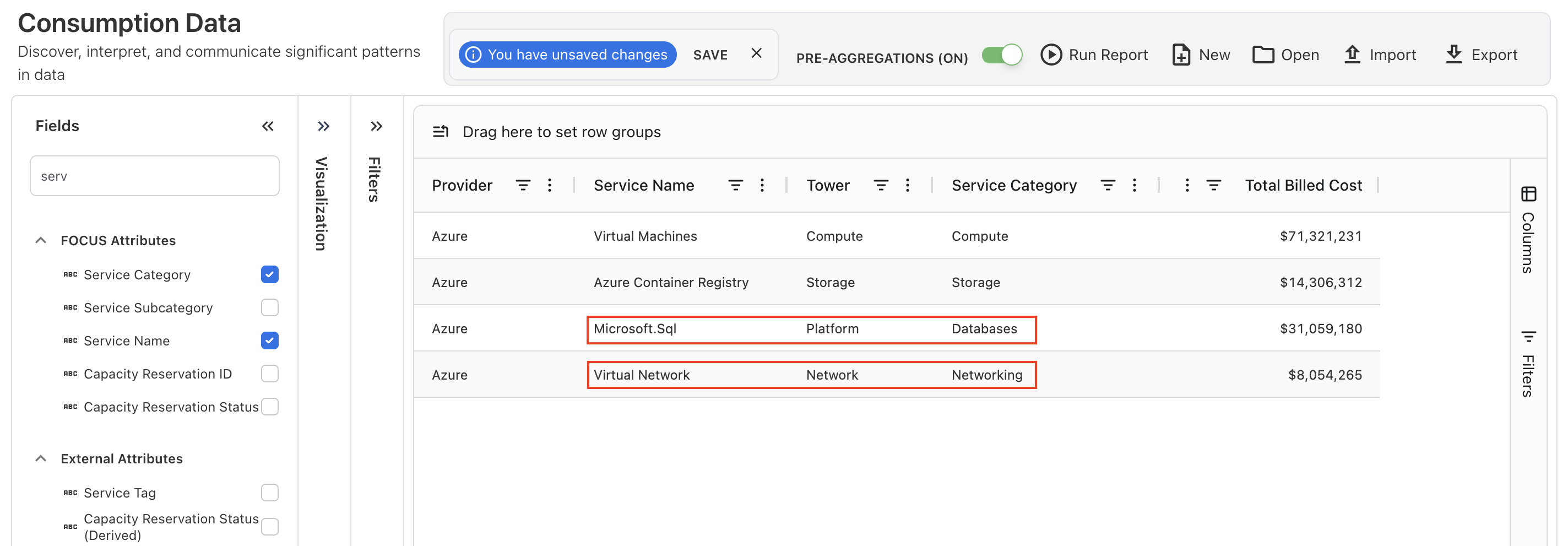Collapse the FOCUS Attributes section
Viewport: 1568px width, 546px height.
click(x=41, y=240)
